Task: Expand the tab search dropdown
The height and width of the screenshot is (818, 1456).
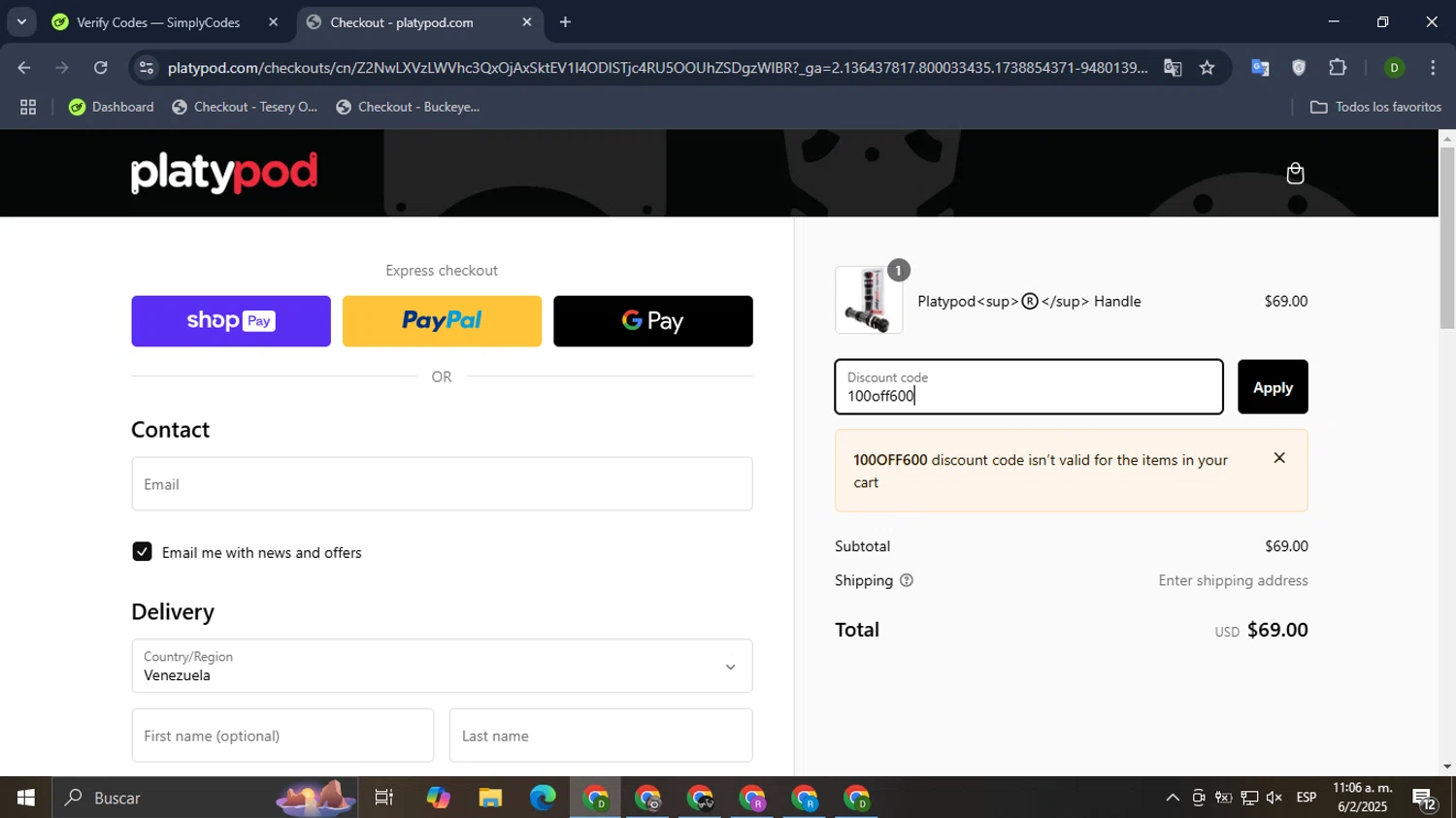Action: pyautogui.click(x=21, y=22)
